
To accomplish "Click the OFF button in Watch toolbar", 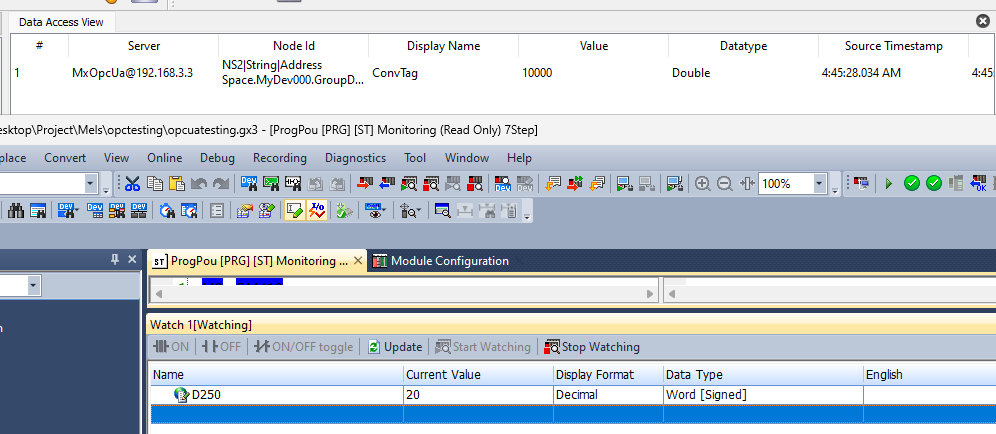I will click(222, 347).
